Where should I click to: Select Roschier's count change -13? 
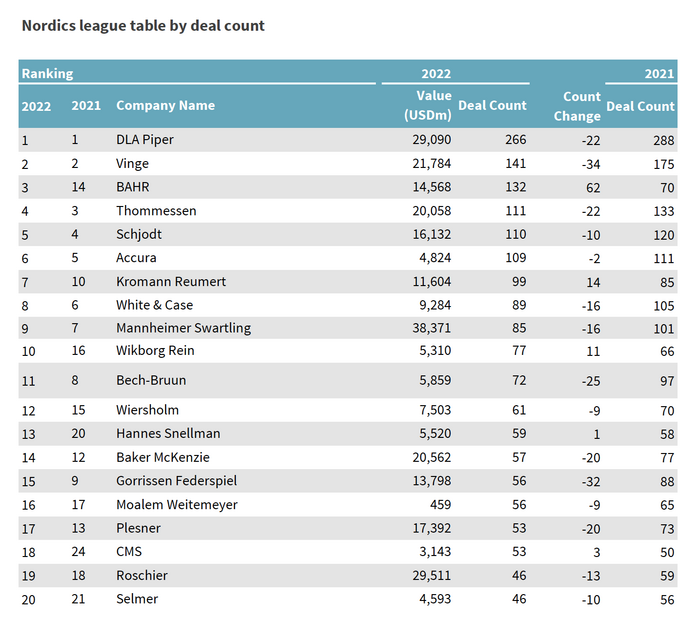point(591,576)
